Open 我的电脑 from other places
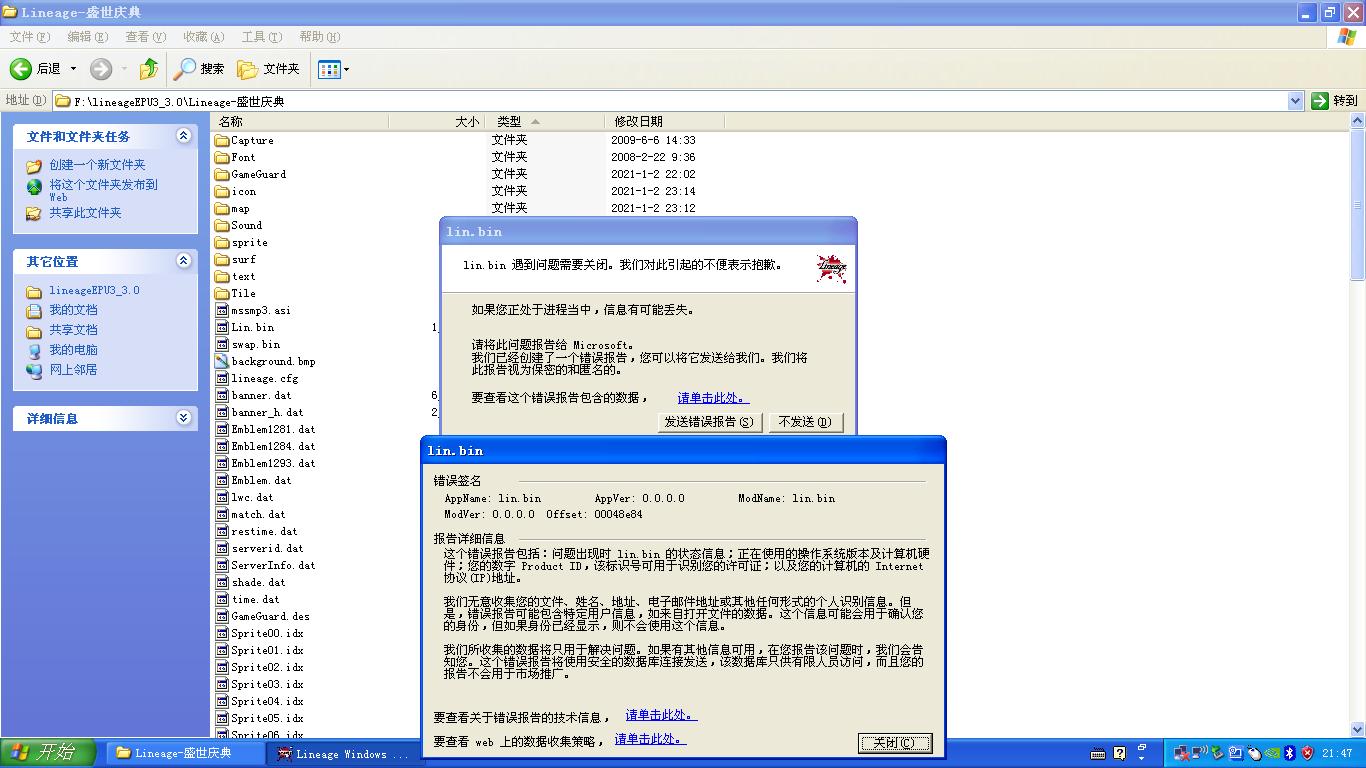This screenshot has width=1366, height=768. (x=73, y=350)
